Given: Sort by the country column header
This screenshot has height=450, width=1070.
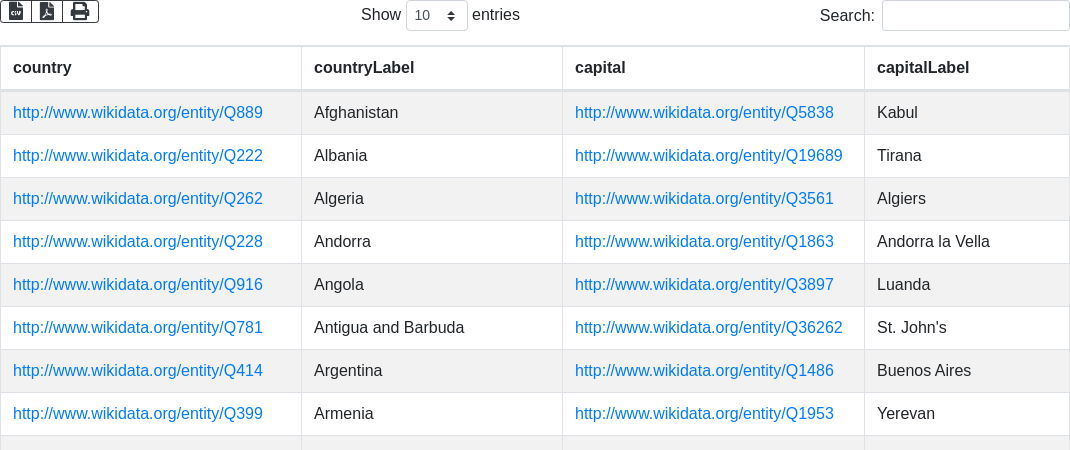Looking at the screenshot, I should (x=42, y=68).
